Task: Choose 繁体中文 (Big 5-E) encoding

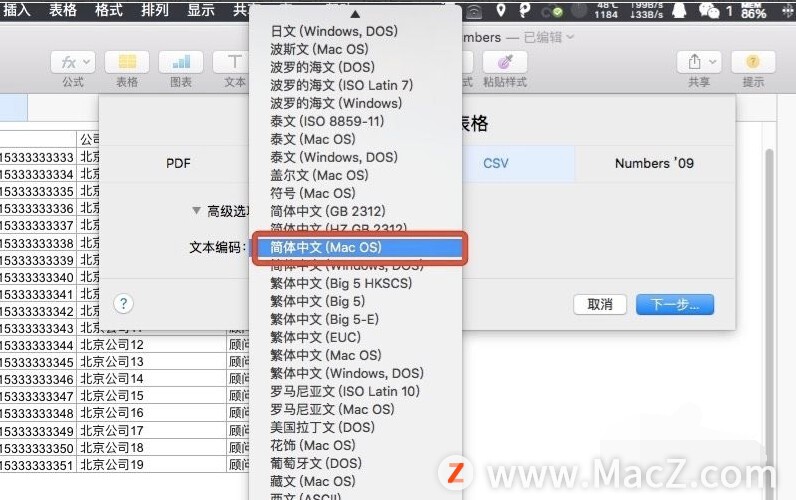Action: point(355,319)
